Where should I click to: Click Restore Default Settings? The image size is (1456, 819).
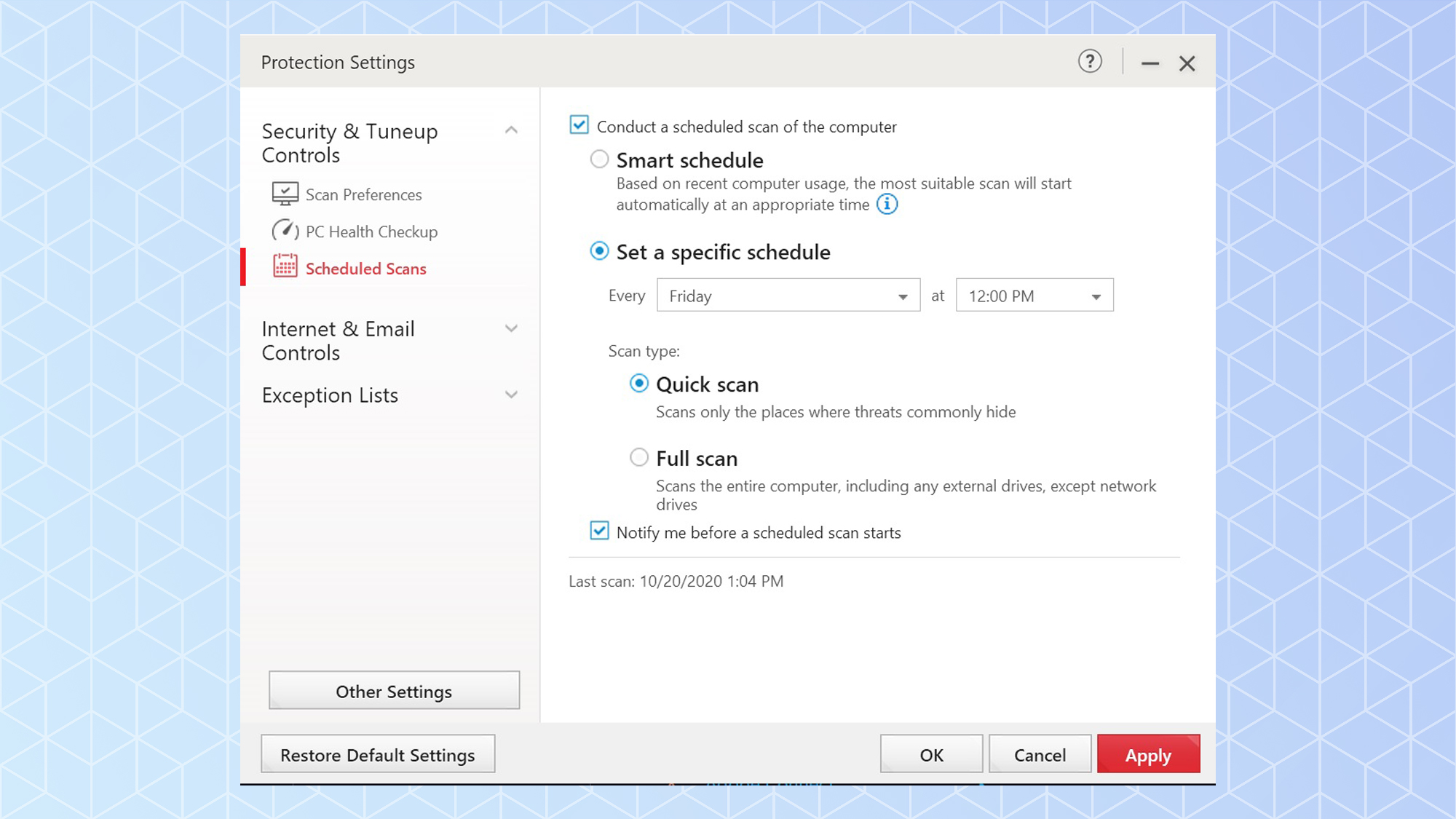point(378,754)
